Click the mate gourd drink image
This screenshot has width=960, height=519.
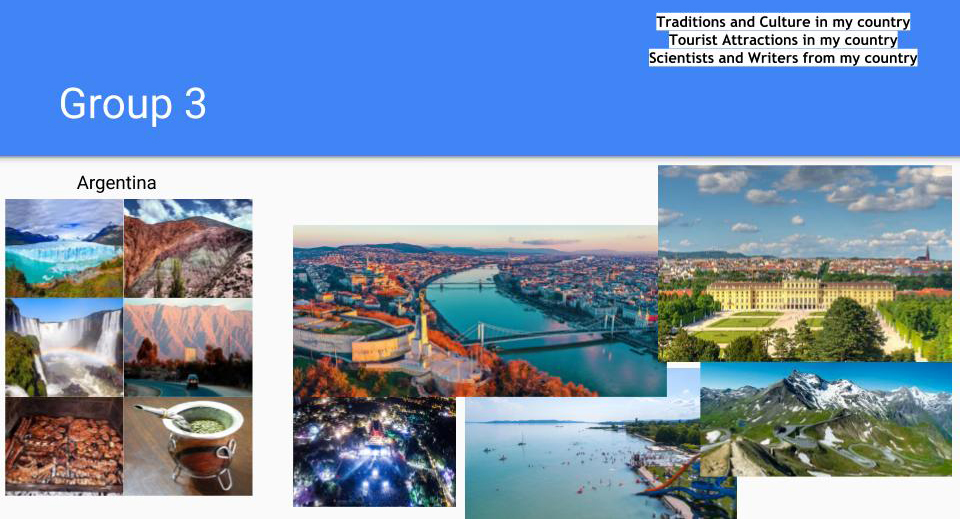pos(188,445)
